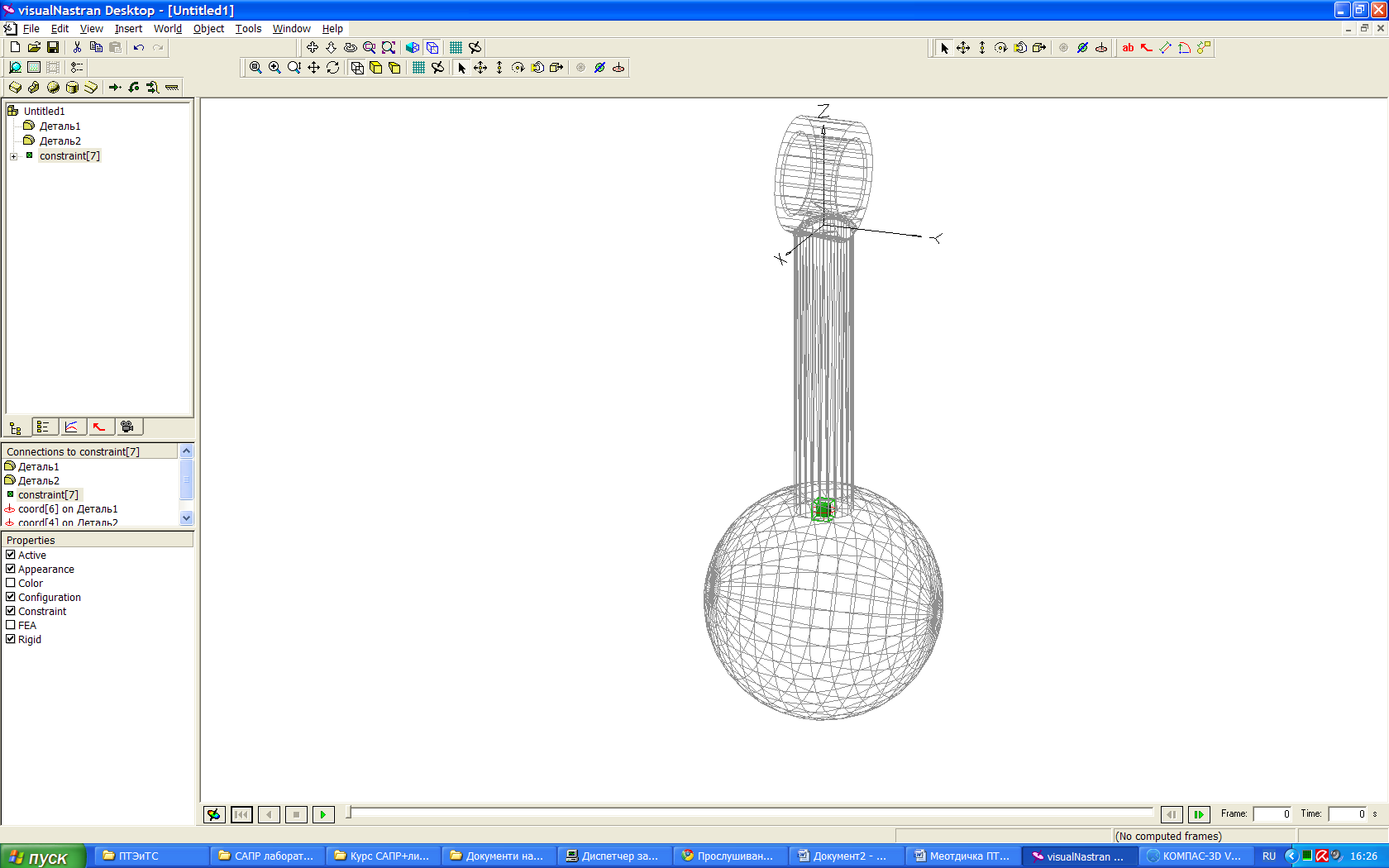Click the zoom to extents icon
1389x868 pixels.
tap(389, 47)
